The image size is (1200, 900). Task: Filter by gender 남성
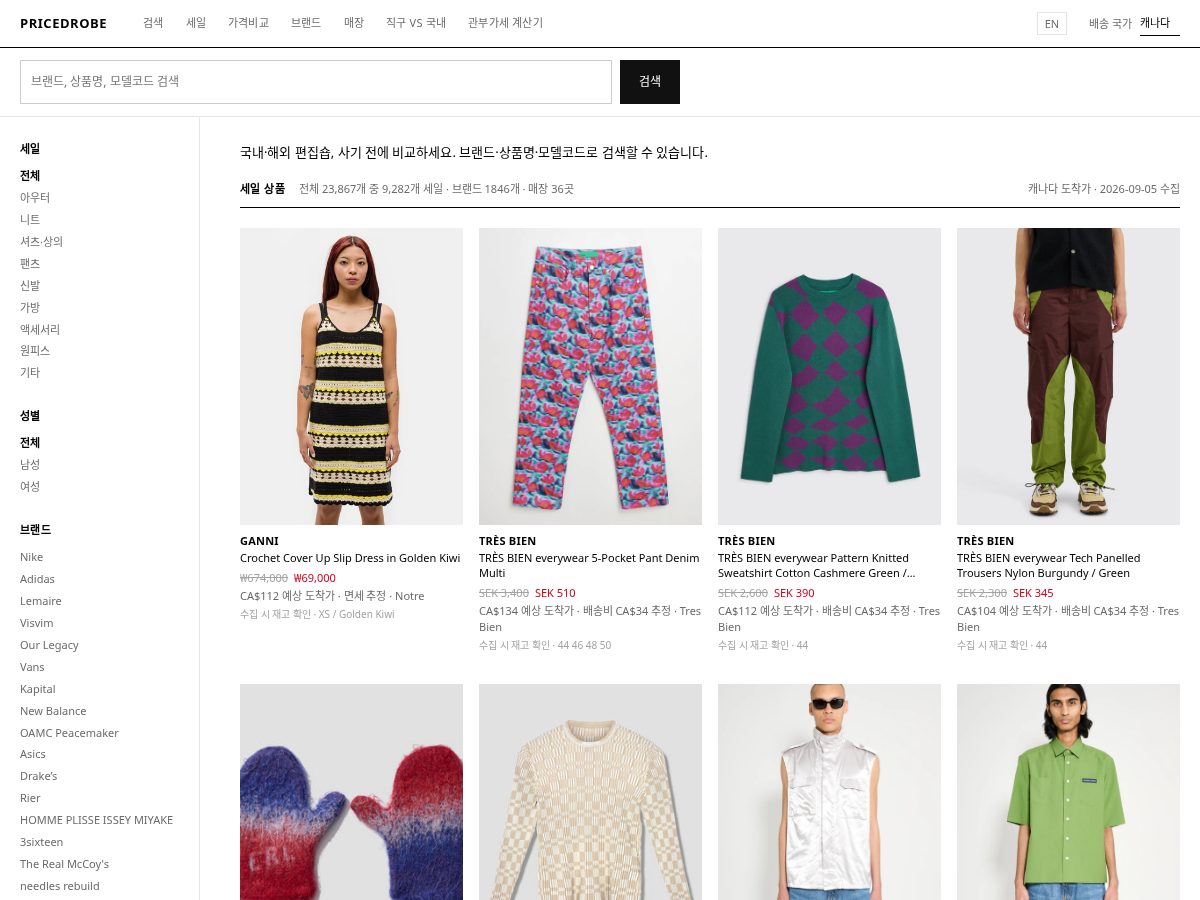[30, 464]
